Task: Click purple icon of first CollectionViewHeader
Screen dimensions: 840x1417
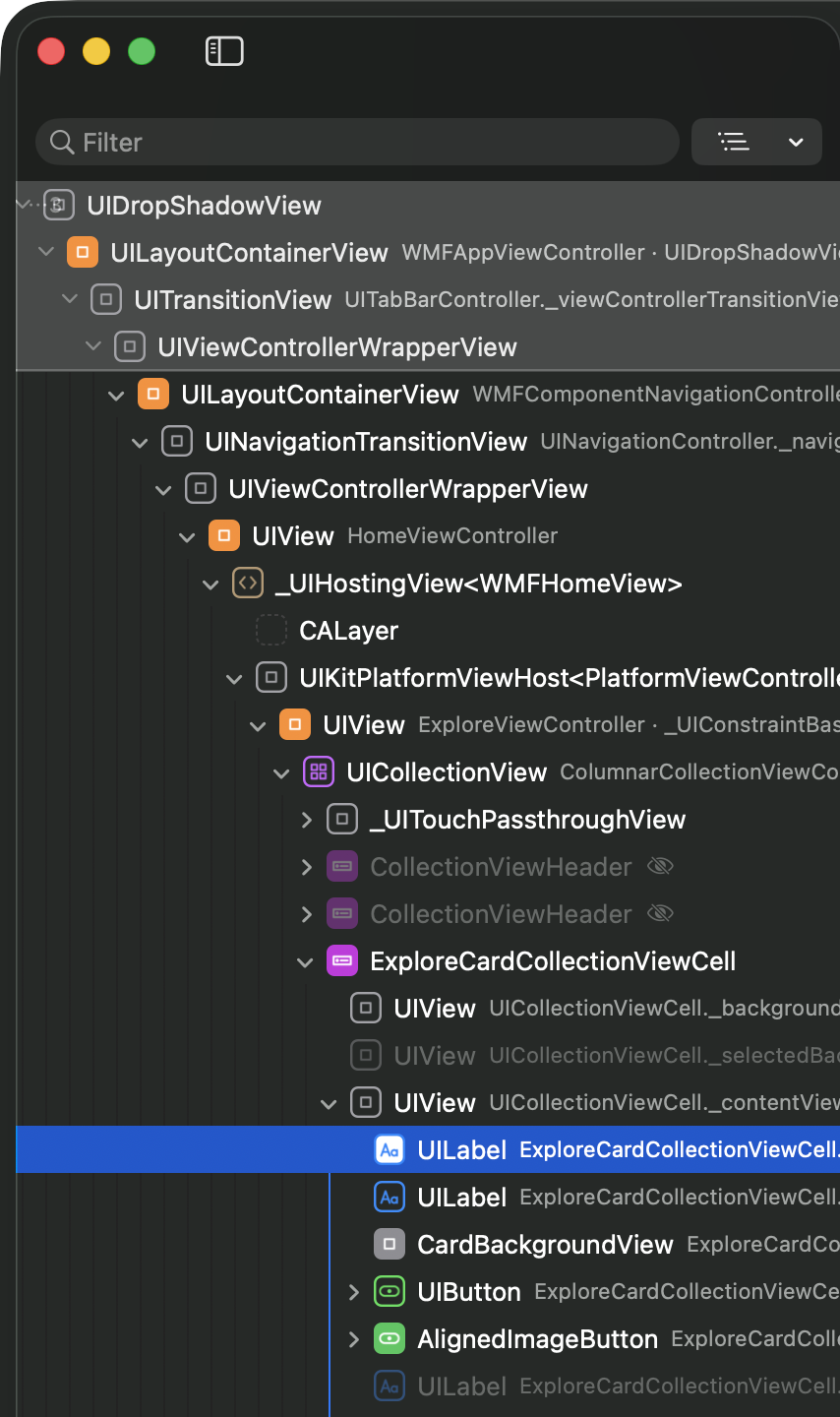Action: pos(342,866)
